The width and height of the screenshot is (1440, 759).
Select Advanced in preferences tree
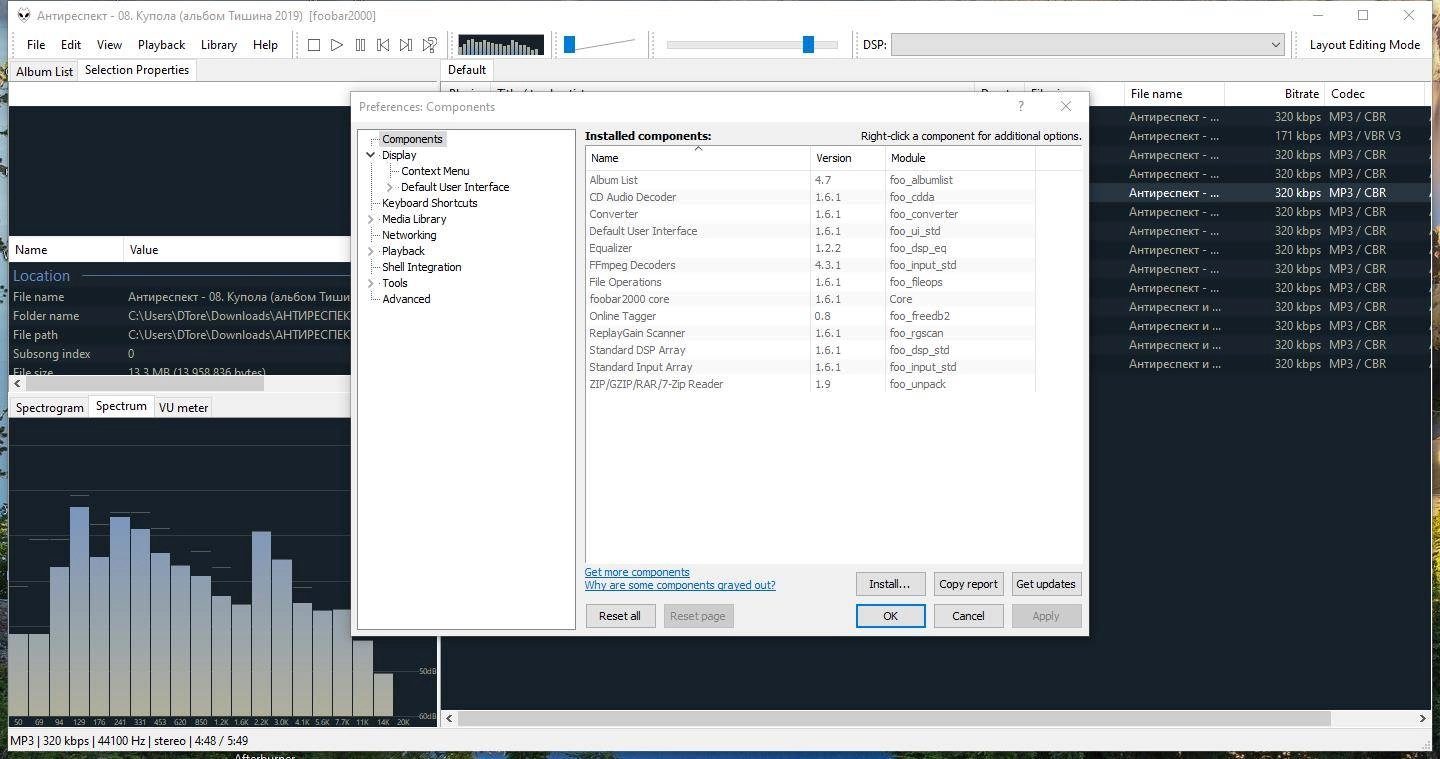click(x=406, y=299)
